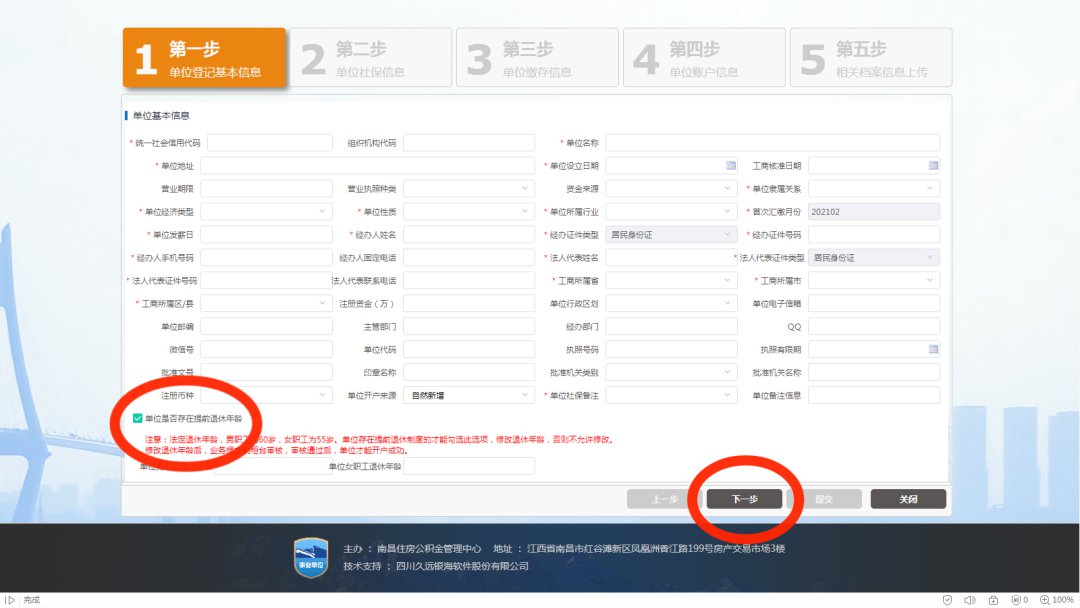Expand the 单位开户来源 dropdown

525,395
